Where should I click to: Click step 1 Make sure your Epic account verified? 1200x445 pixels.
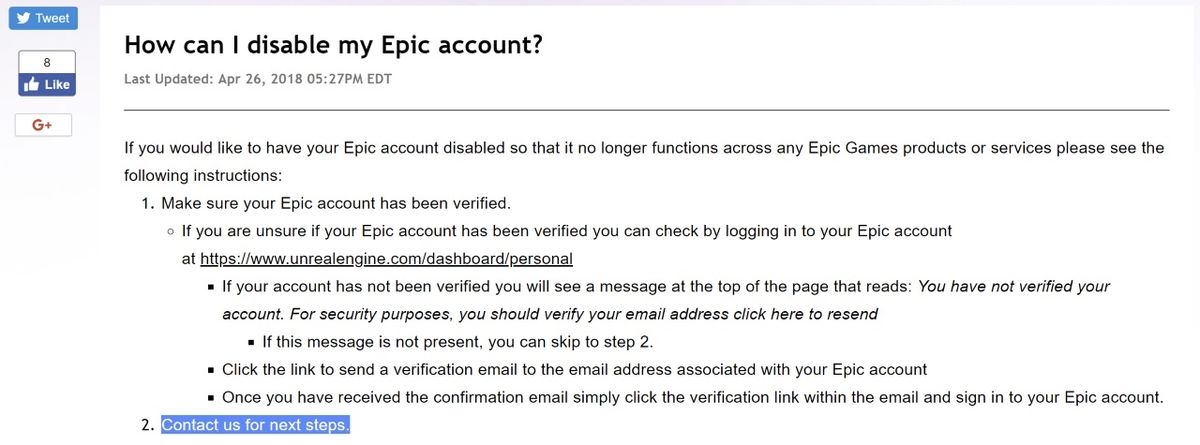click(x=336, y=203)
